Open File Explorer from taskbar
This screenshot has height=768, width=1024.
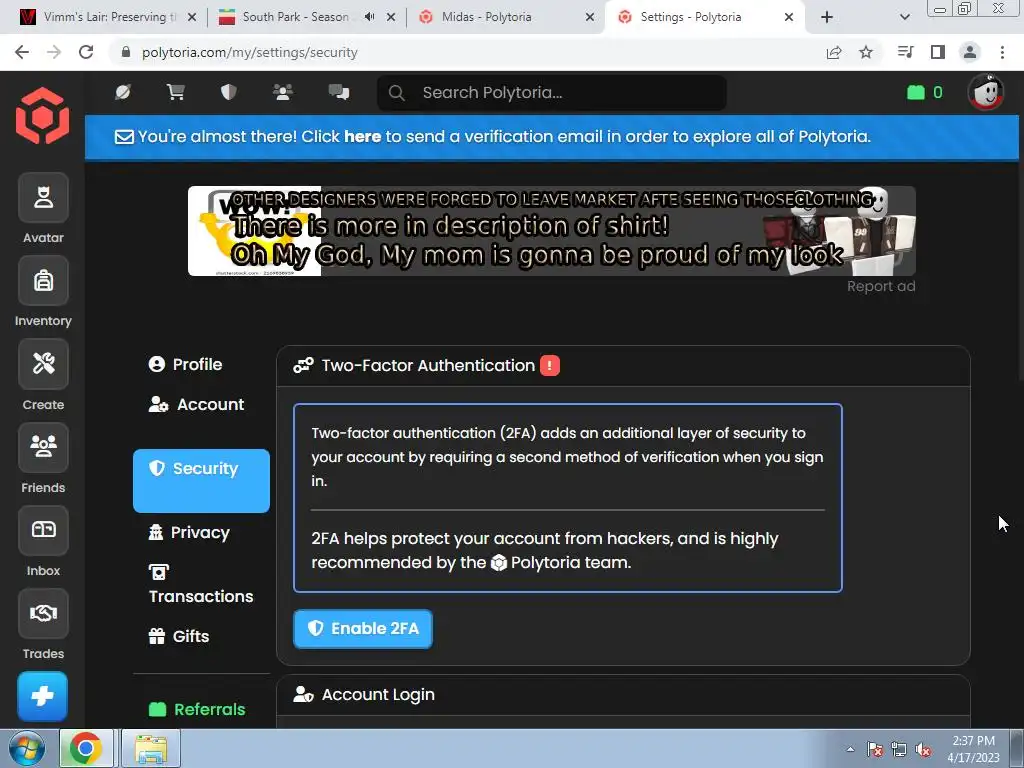(151, 748)
